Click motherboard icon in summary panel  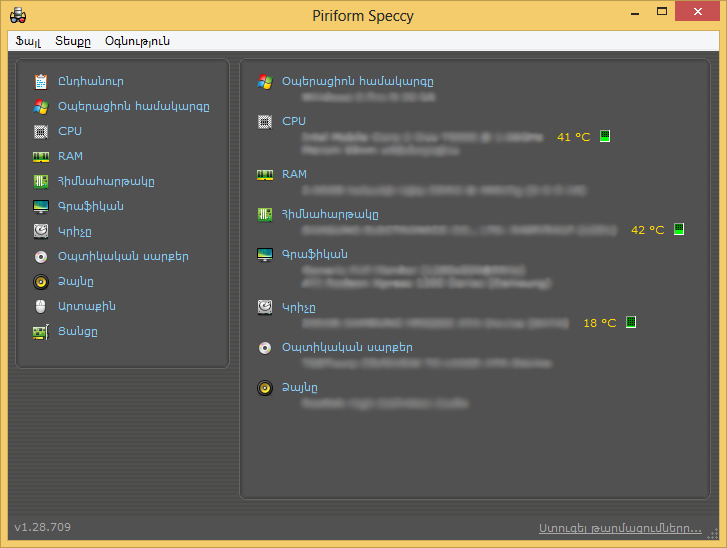(265, 215)
